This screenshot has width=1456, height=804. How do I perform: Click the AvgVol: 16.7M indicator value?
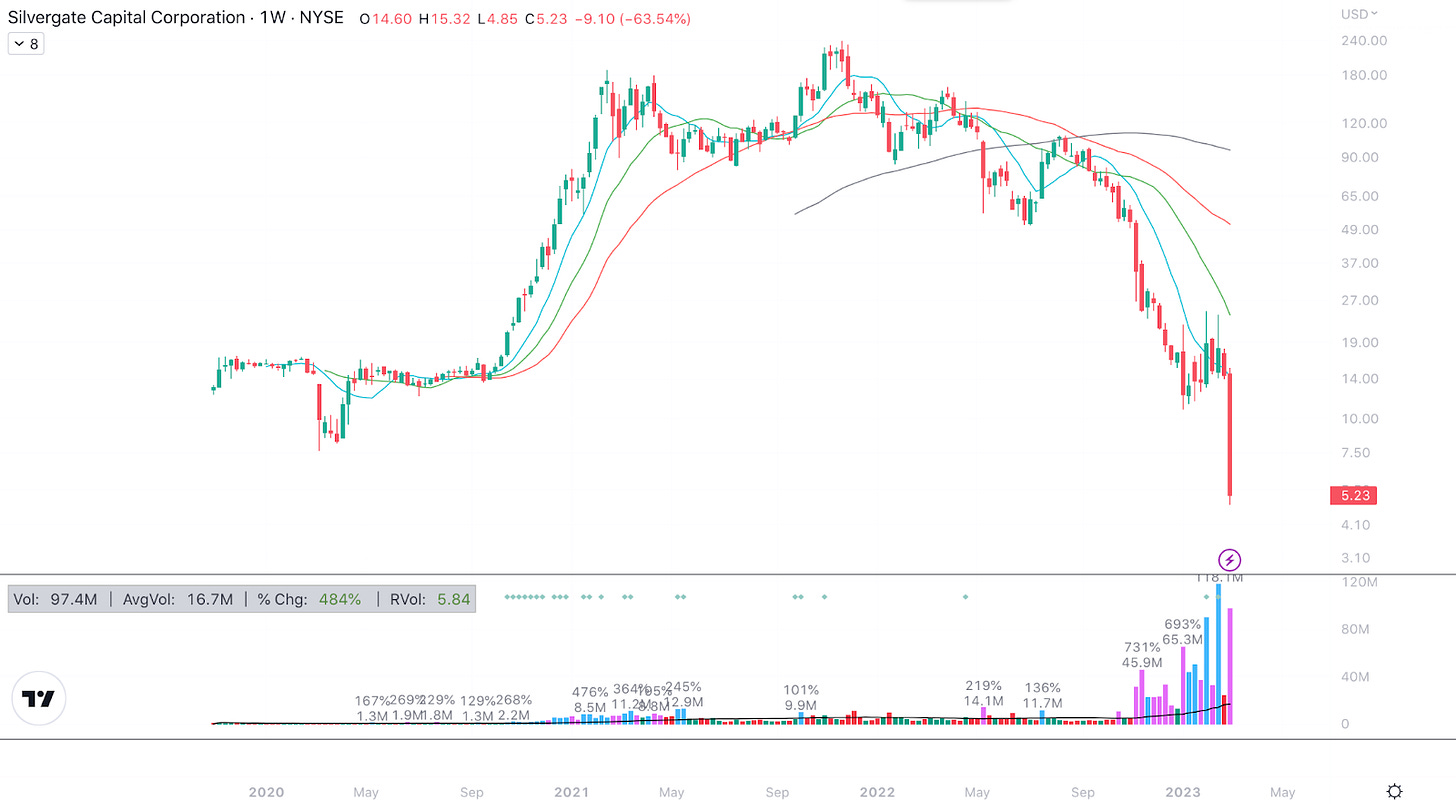pos(178,599)
